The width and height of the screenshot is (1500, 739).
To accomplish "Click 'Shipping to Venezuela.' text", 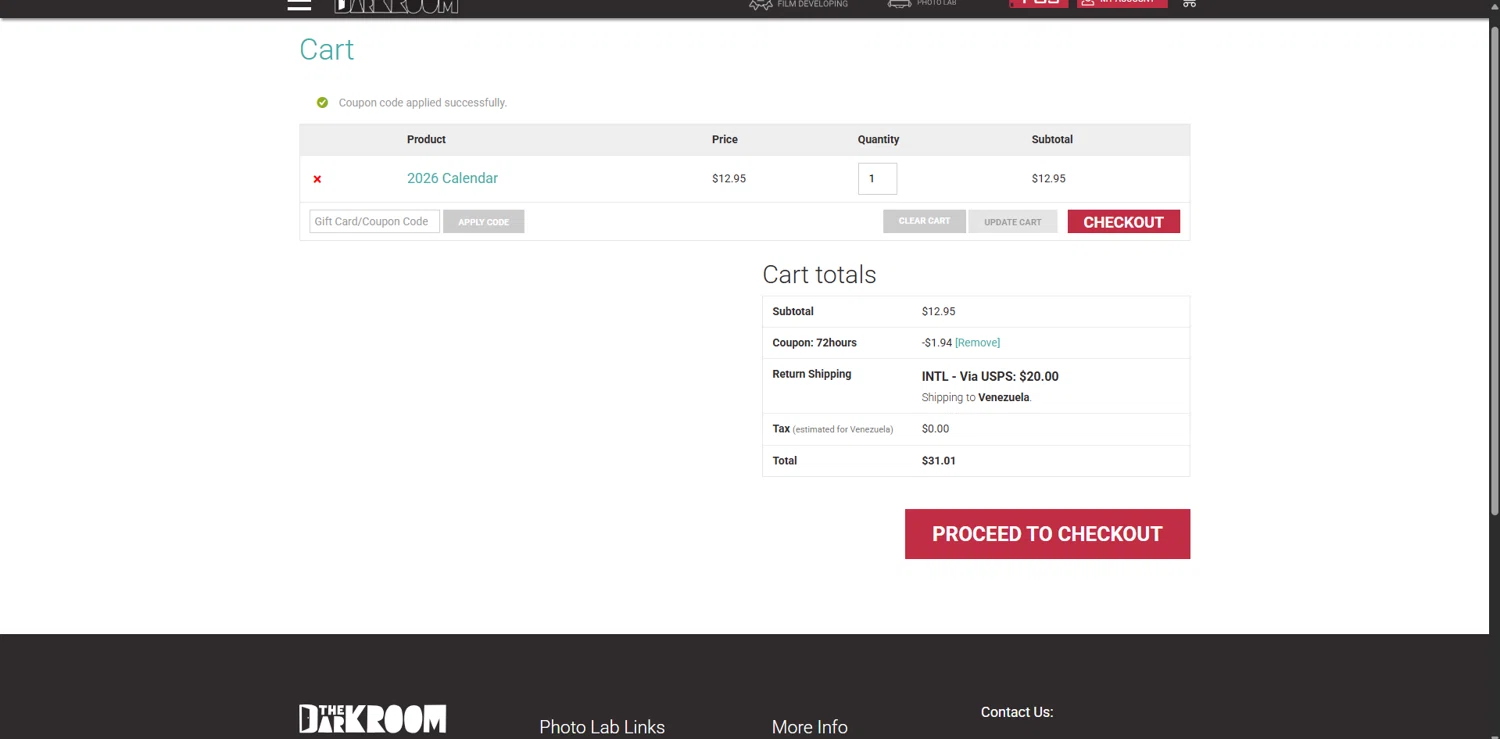I will click(976, 398).
